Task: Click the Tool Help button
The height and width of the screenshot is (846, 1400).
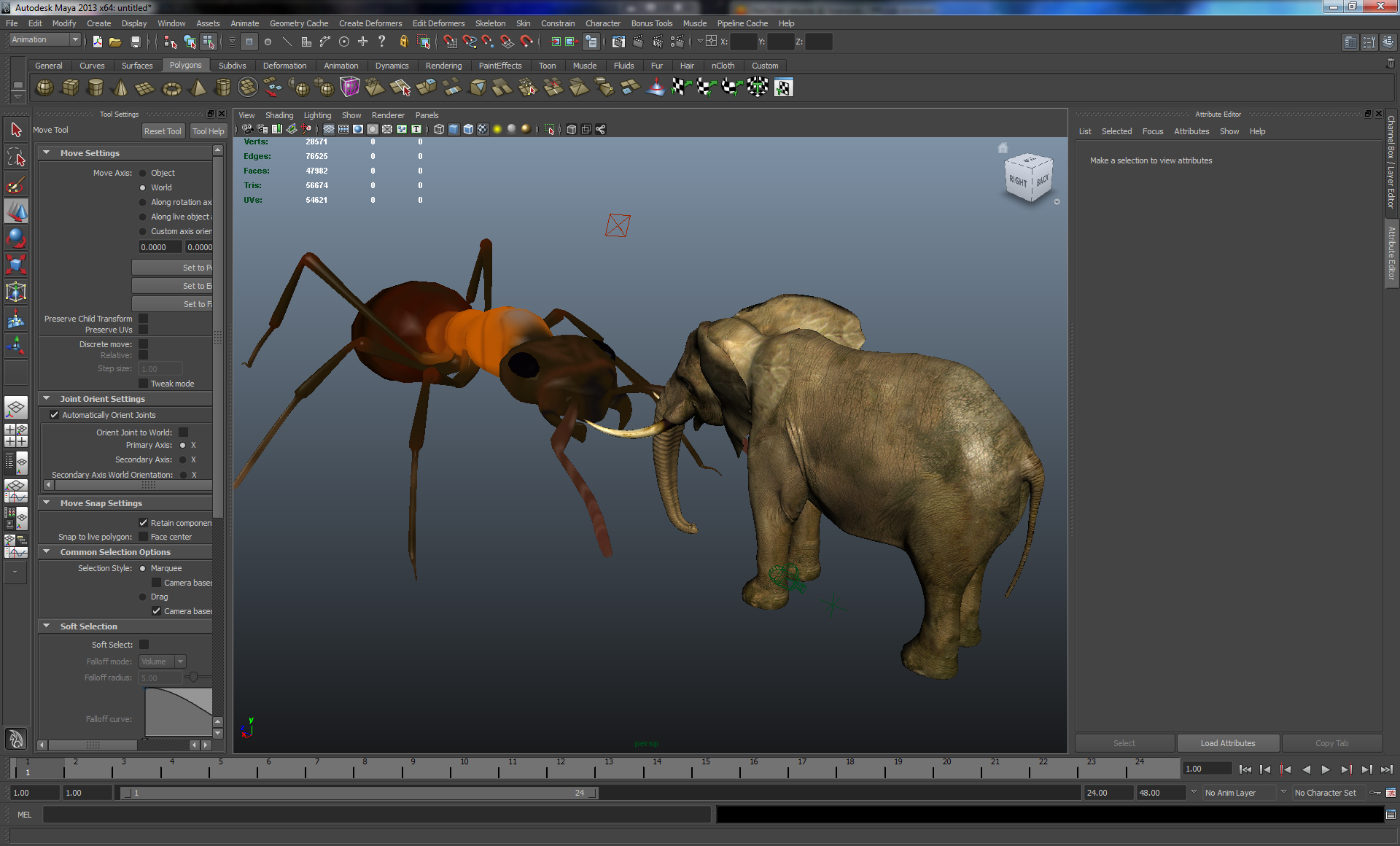Action: pyautogui.click(x=209, y=131)
